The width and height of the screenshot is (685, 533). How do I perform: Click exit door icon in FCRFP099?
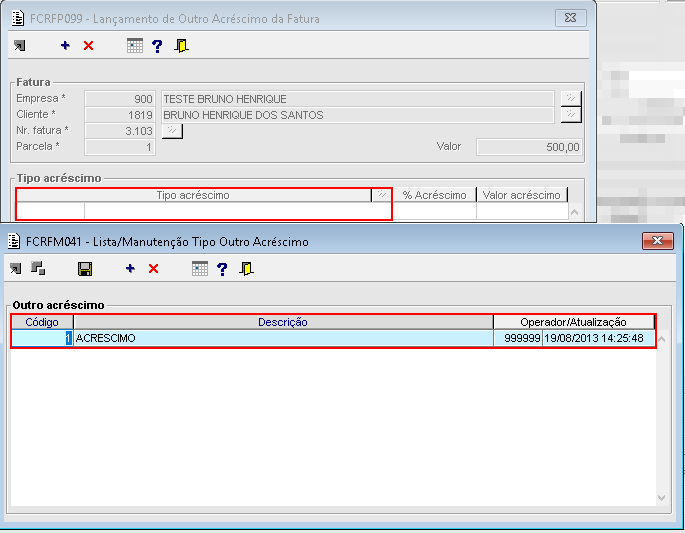click(x=181, y=45)
